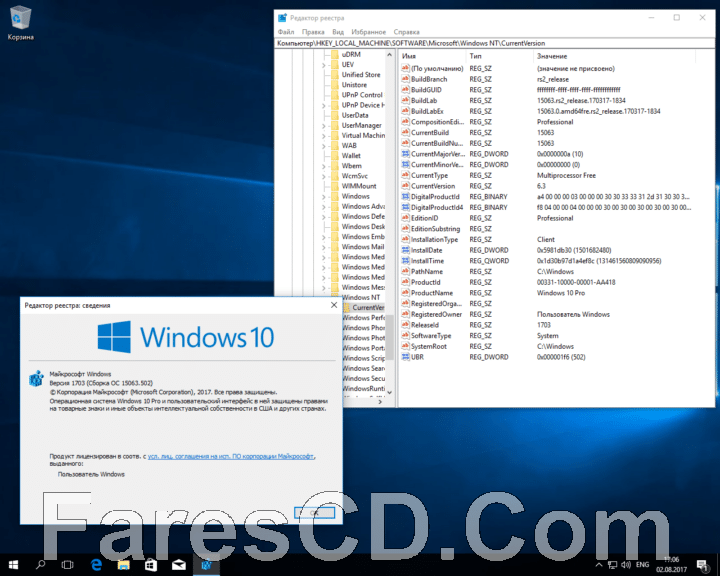Launch Microsoft Edge from taskbar
The width and height of the screenshot is (720, 576).
point(96,565)
